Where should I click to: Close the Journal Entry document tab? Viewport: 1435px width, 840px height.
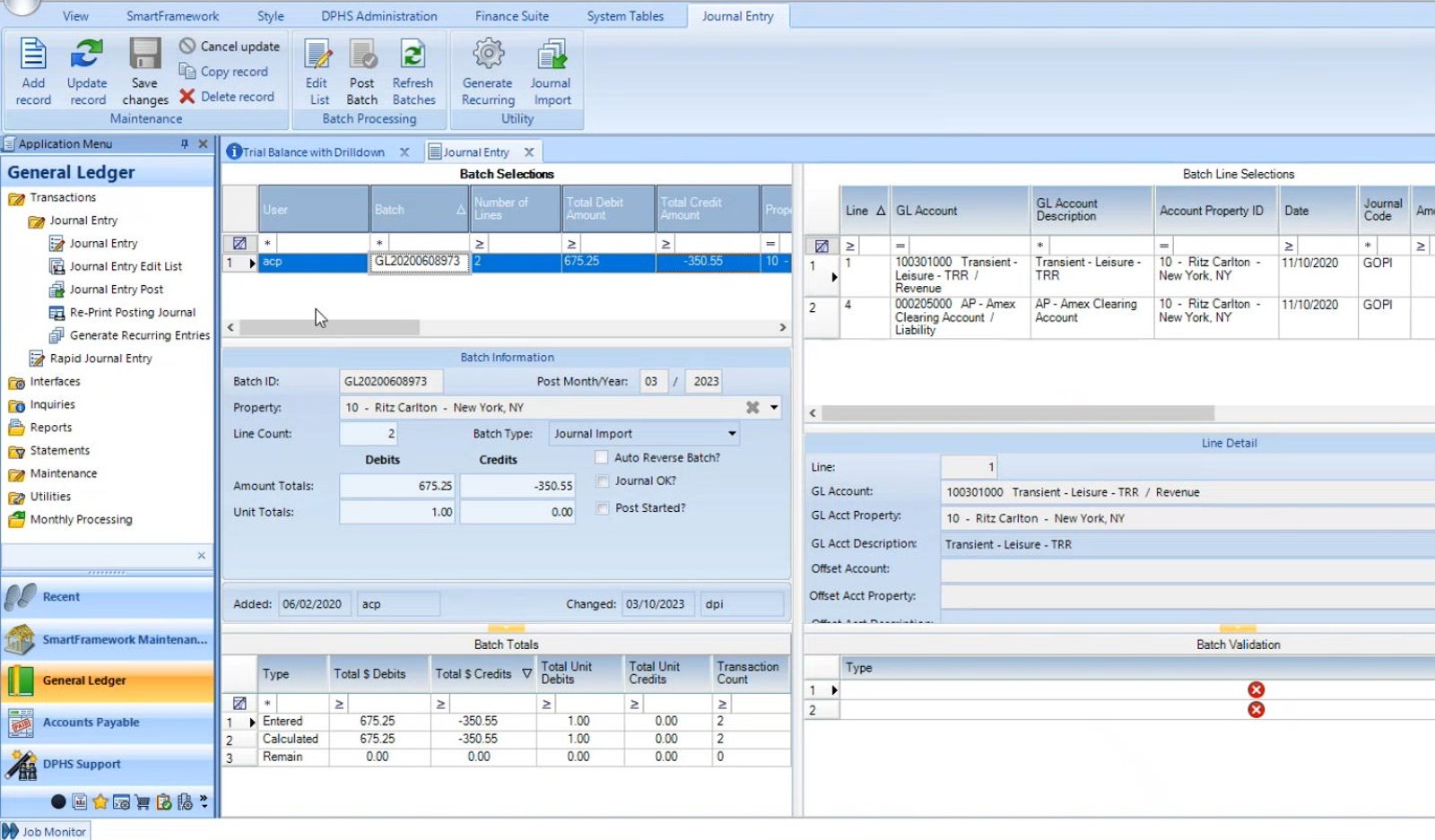pyautogui.click(x=529, y=152)
